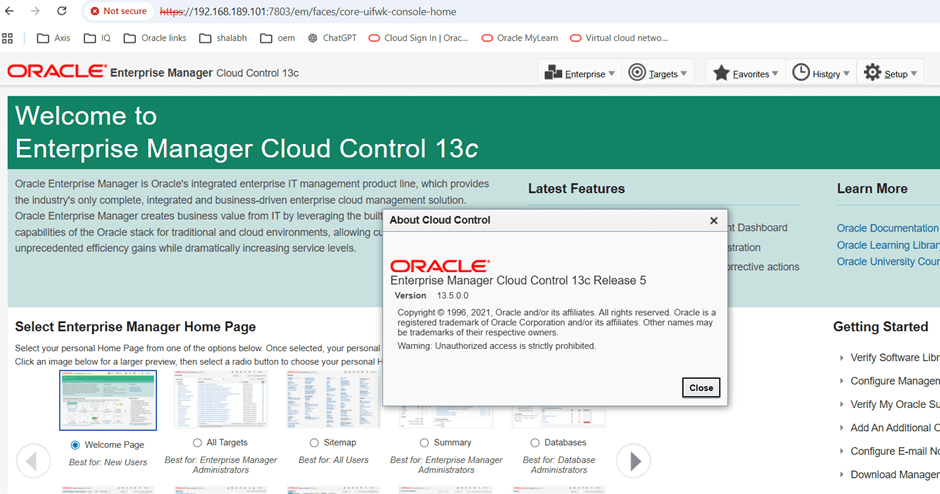This screenshot has height=494, width=940.
Task: Open the Enterprise dropdown menu
Action: click(578, 73)
